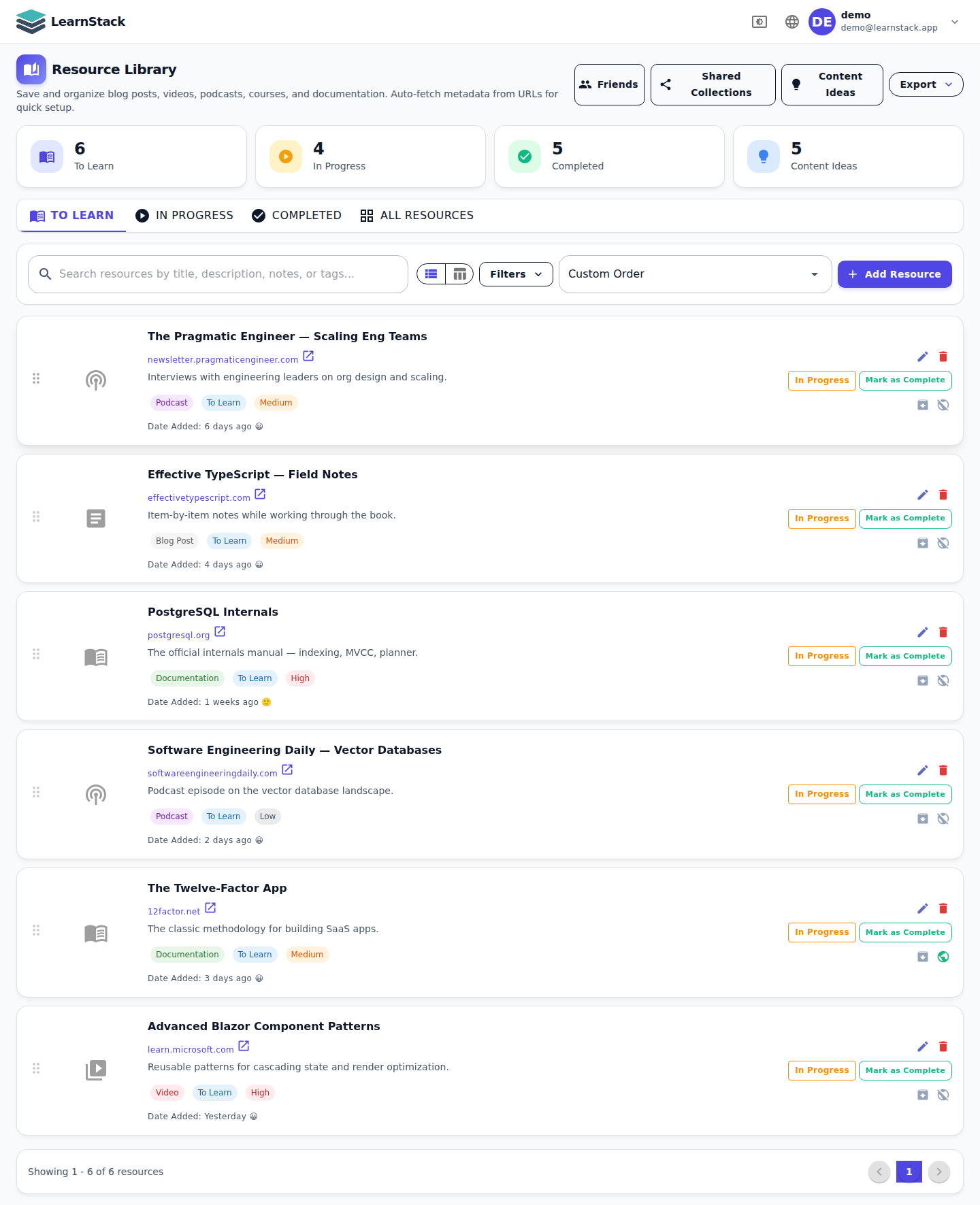Delete the Effective TypeScript resource
This screenshot has width=980, height=1205.
click(x=943, y=495)
